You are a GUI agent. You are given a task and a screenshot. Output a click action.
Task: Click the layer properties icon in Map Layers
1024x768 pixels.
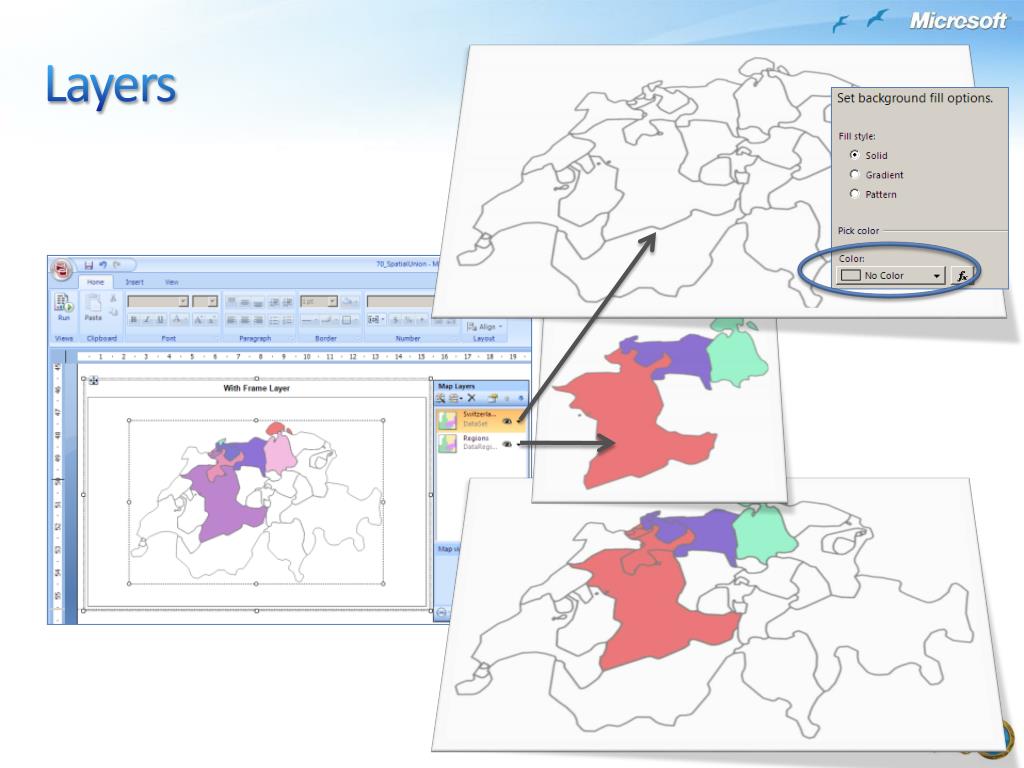[492, 398]
